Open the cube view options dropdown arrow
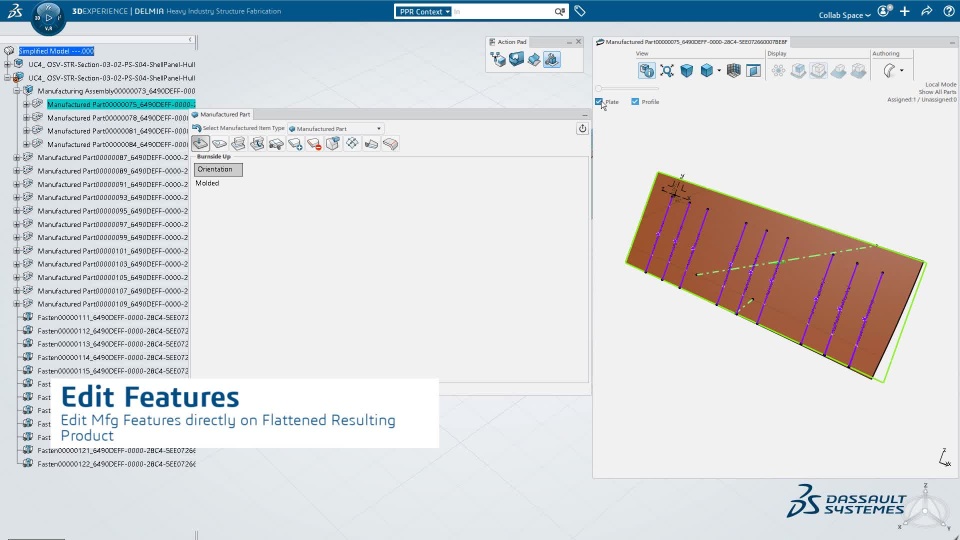960x540 pixels. (x=719, y=70)
